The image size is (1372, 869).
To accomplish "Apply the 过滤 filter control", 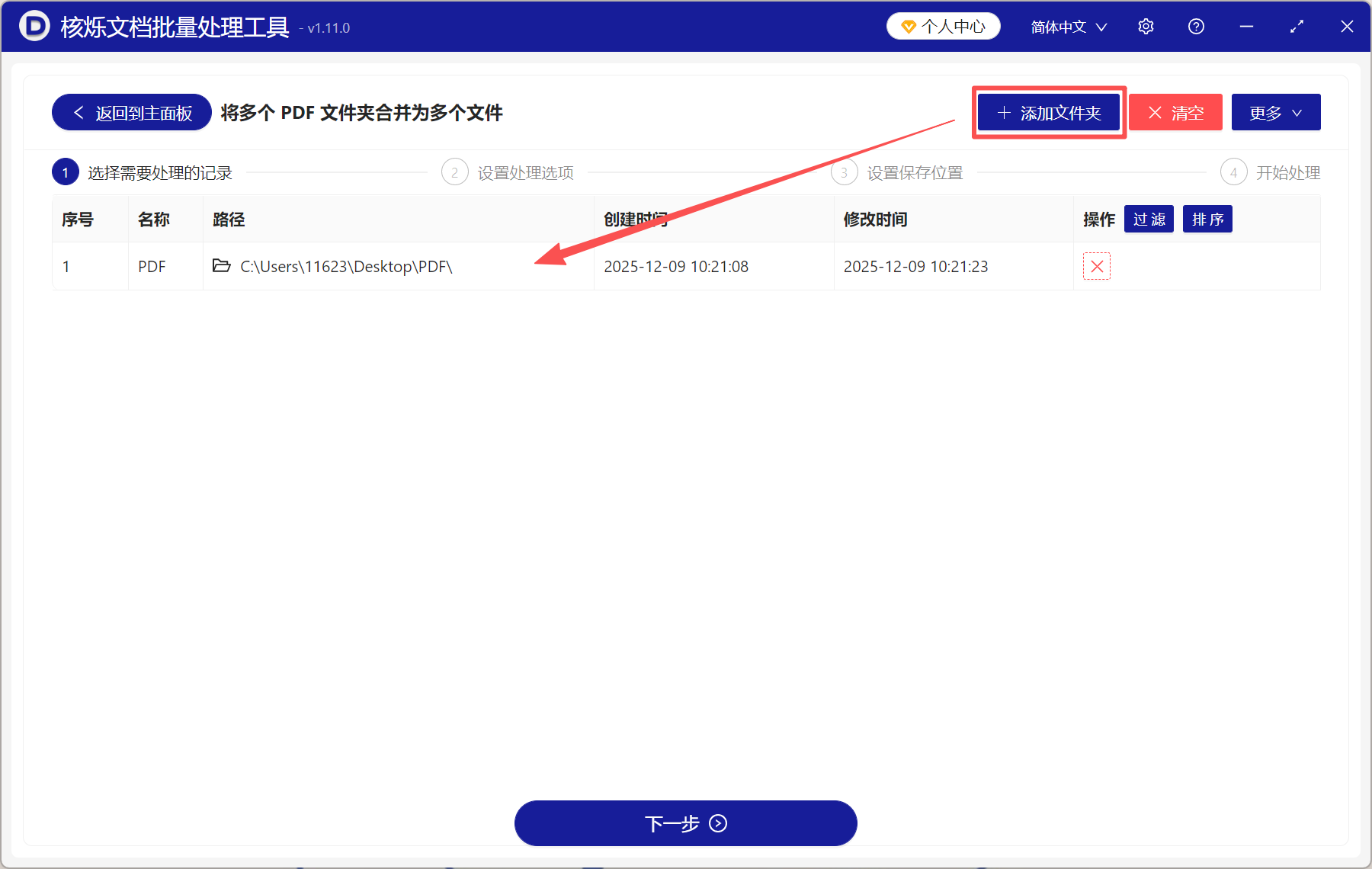I will click(1149, 219).
